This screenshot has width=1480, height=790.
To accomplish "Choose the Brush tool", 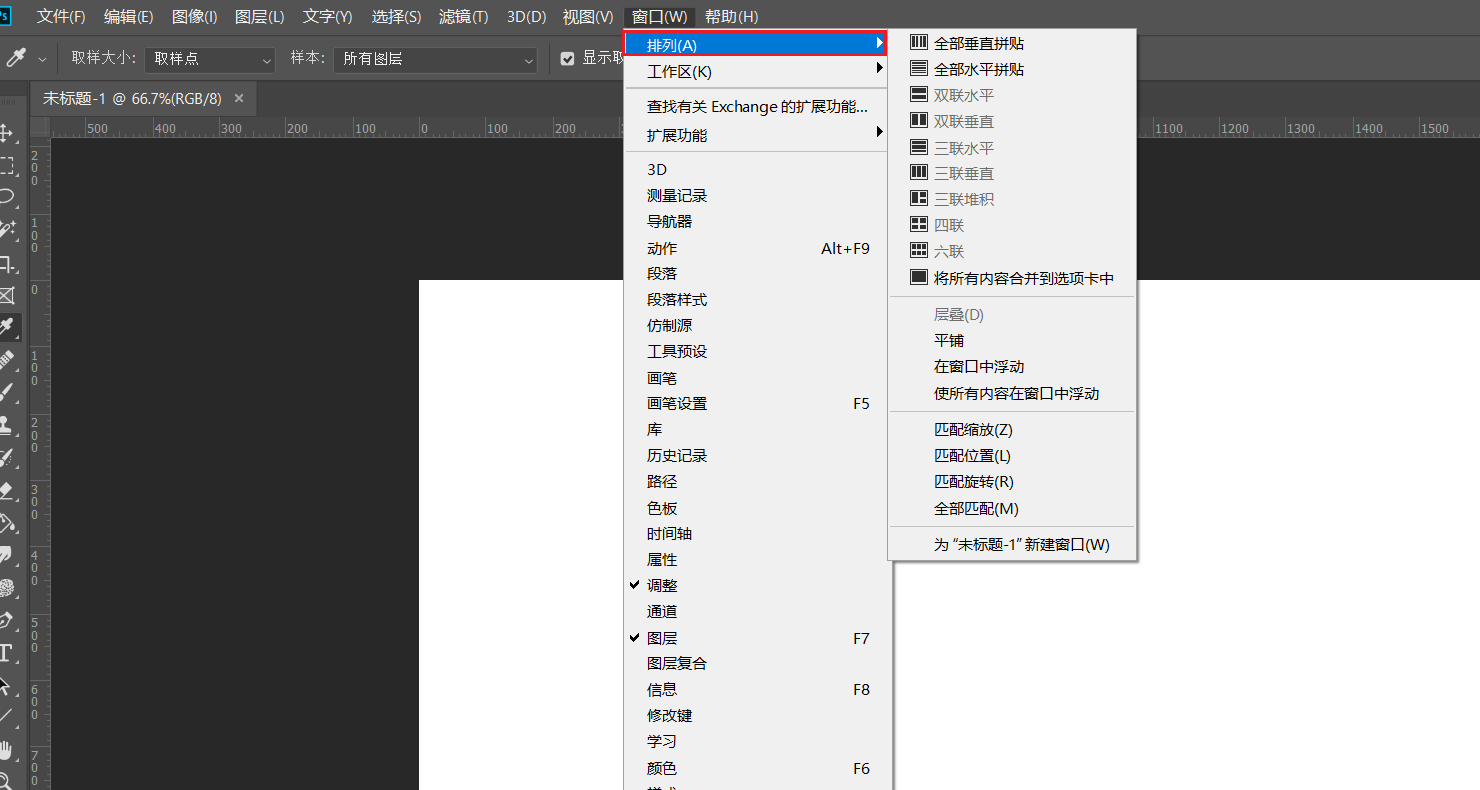I will pyautogui.click(x=6, y=393).
